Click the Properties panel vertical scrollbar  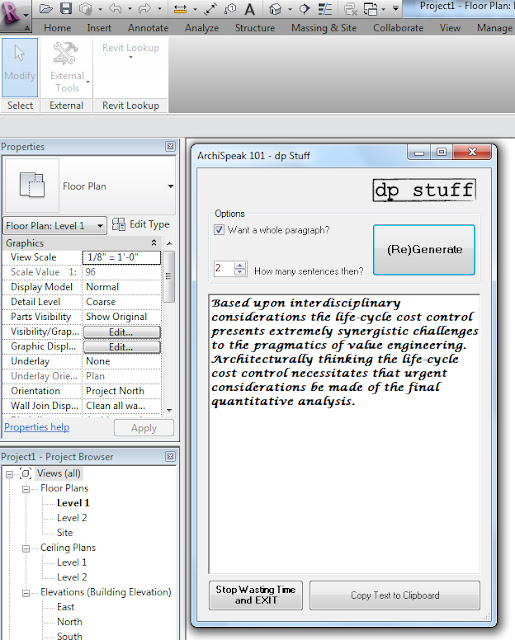tap(169, 276)
